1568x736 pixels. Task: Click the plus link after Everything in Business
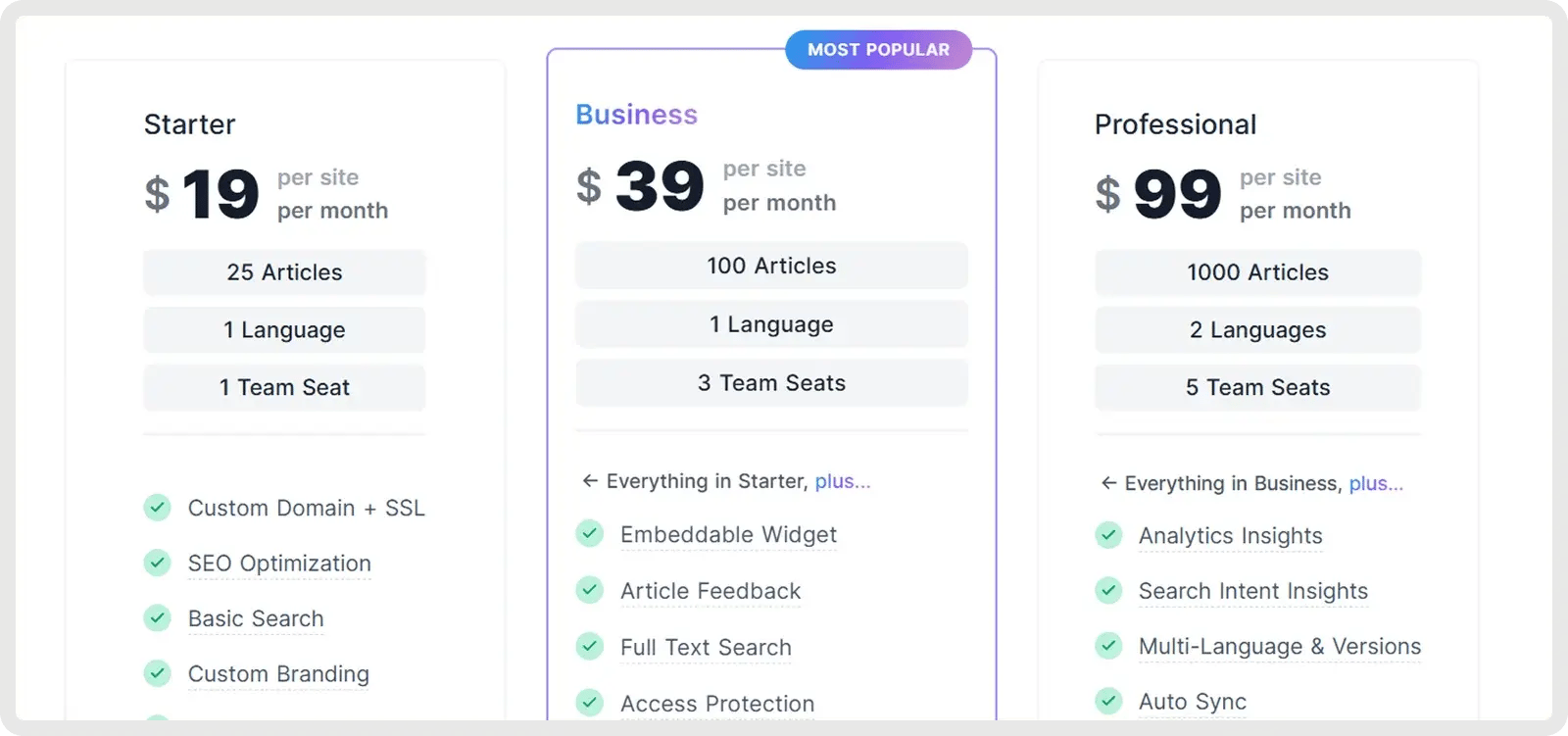point(1375,483)
